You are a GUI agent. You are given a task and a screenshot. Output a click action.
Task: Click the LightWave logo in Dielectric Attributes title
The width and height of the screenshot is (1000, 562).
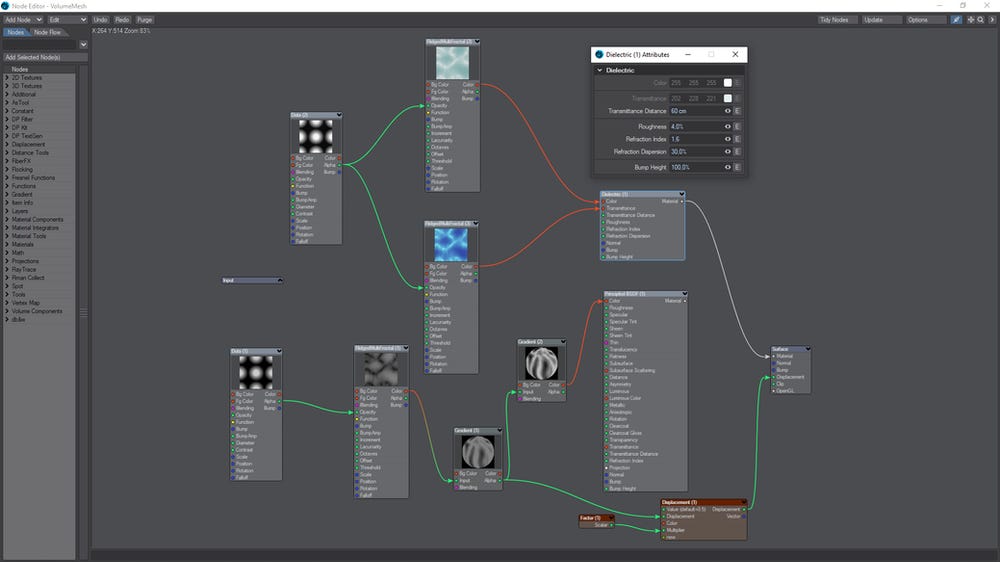pyautogui.click(x=599, y=55)
